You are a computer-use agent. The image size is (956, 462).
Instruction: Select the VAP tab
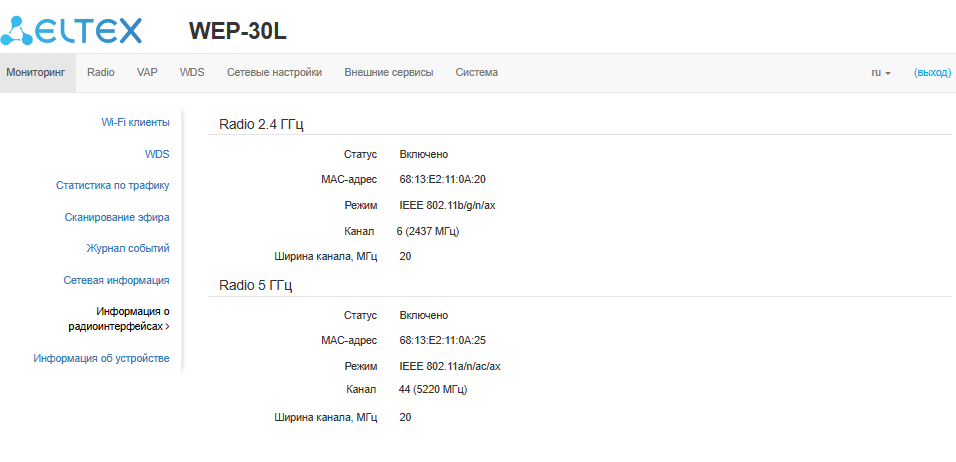point(147,73)
